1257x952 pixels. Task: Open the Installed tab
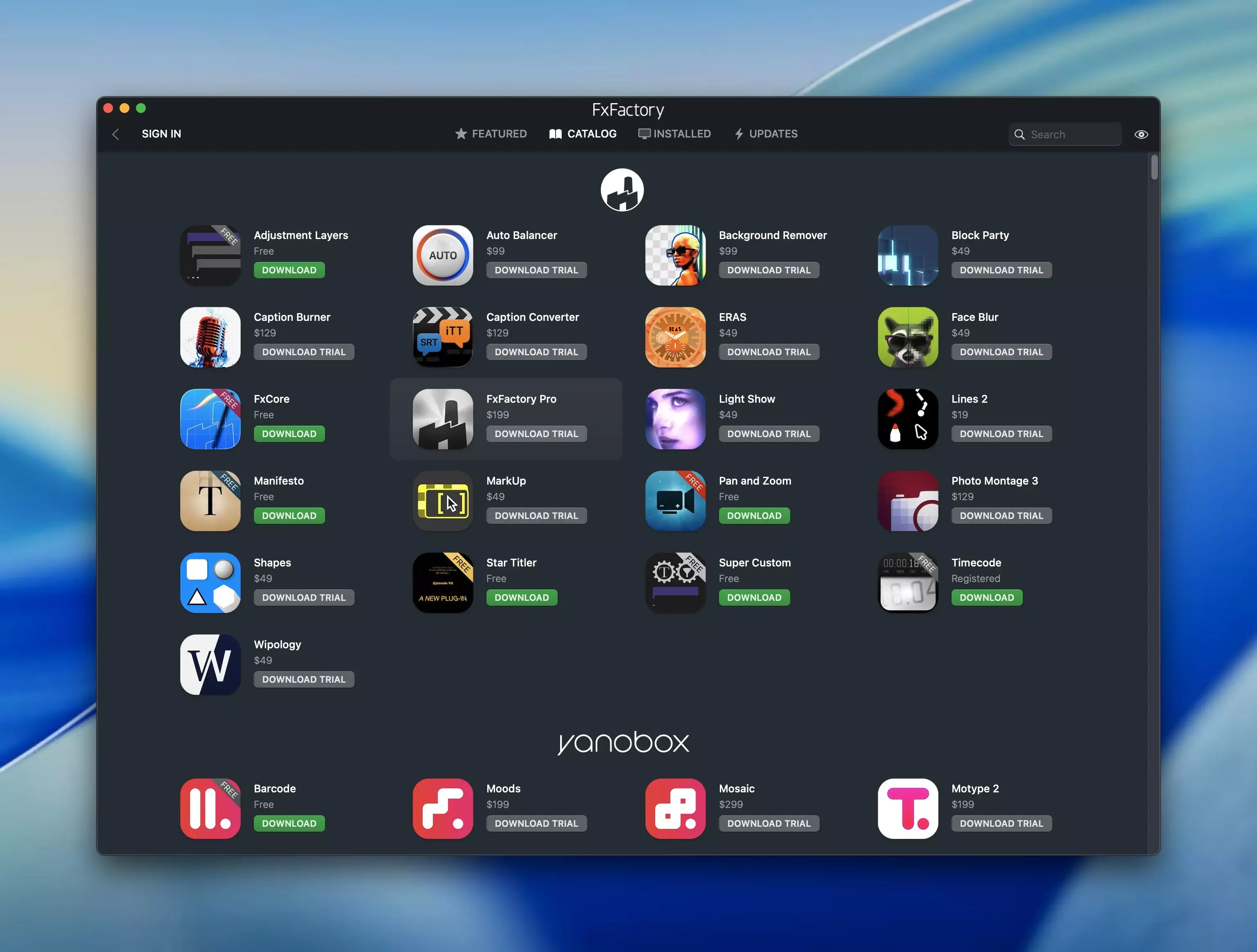point(674,134)
